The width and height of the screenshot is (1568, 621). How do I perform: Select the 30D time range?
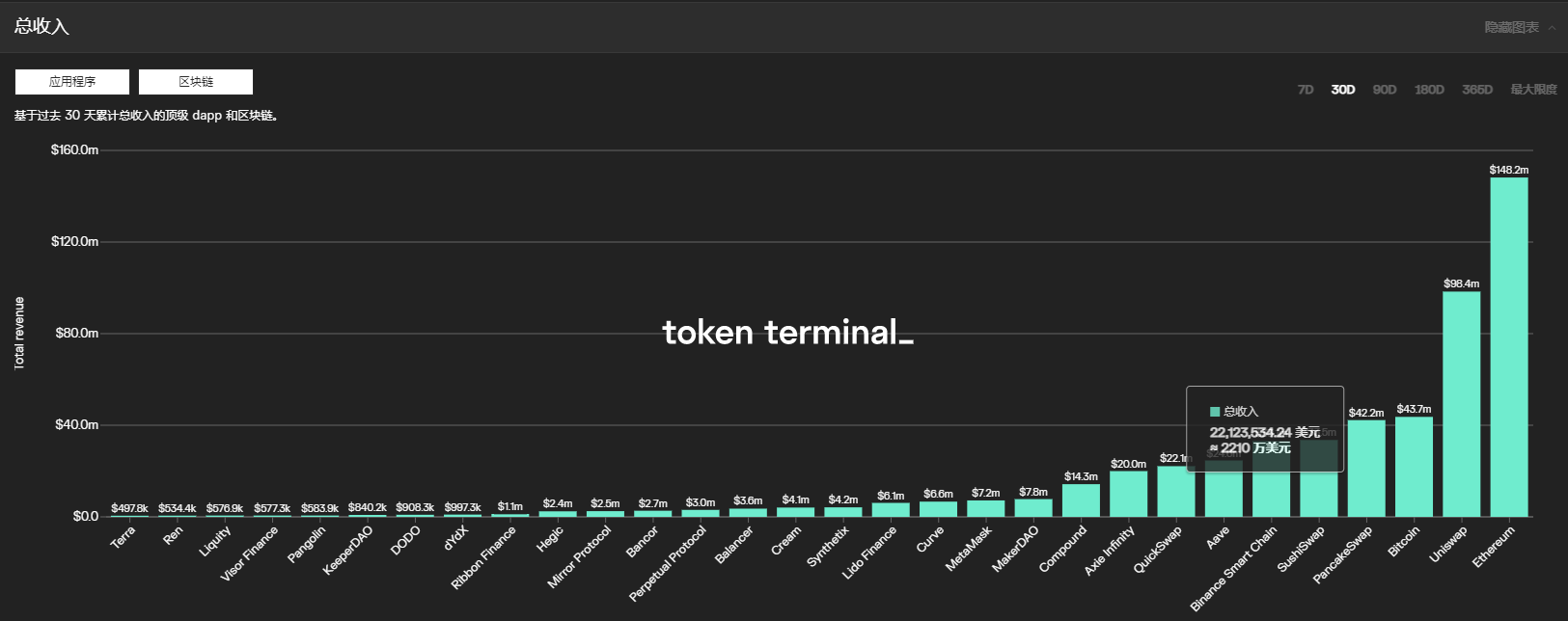click(1342, 90)
